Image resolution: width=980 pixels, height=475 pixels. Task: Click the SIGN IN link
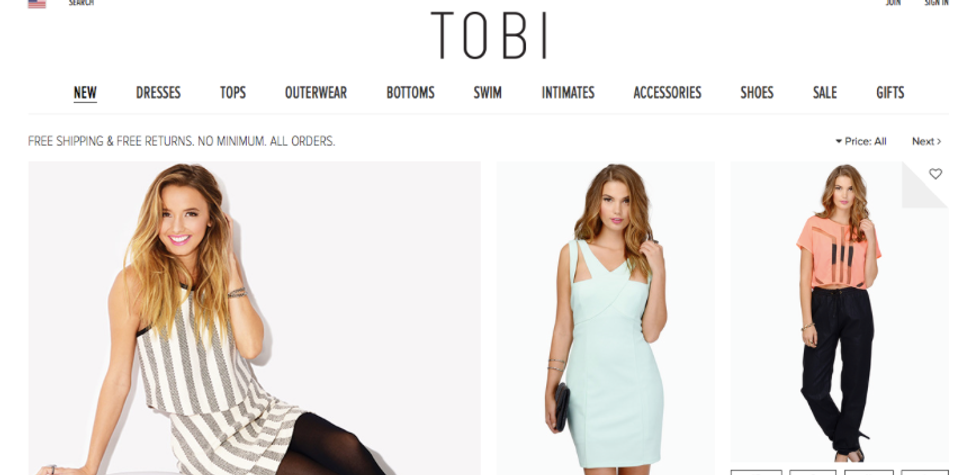coord(936,2)
